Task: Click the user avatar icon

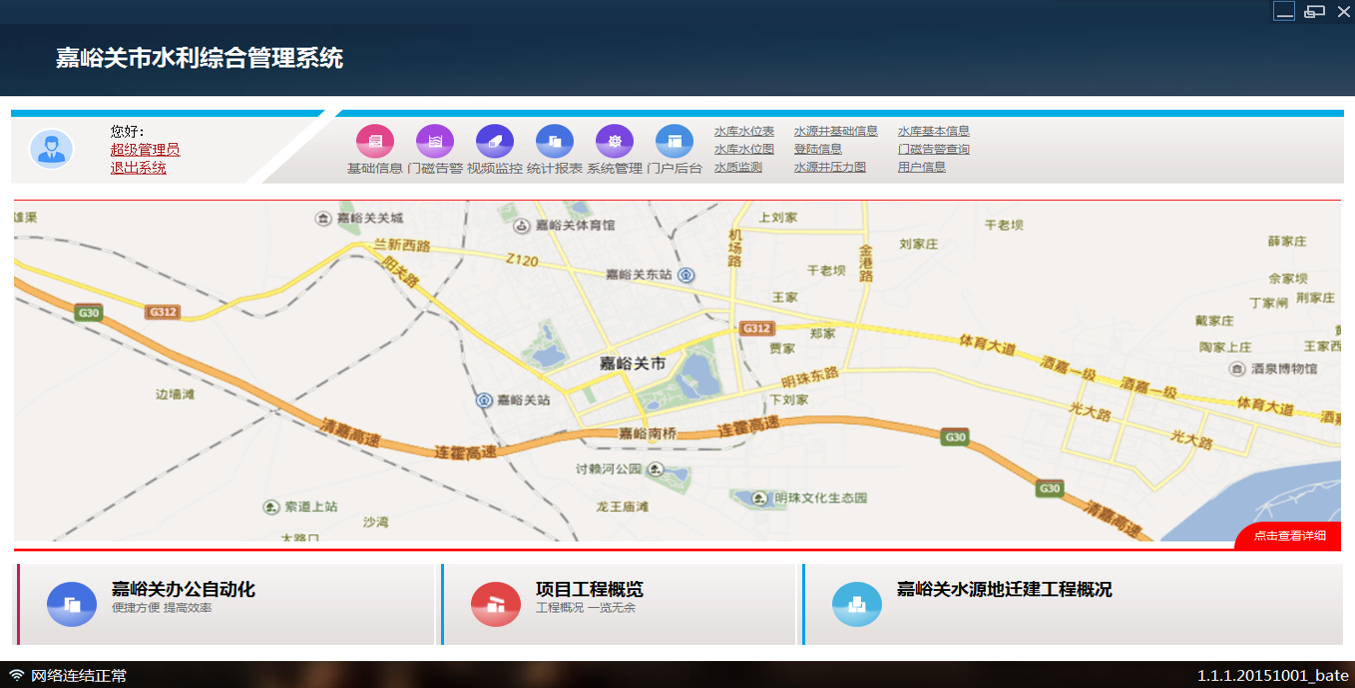Action: [x=51, y=149]
